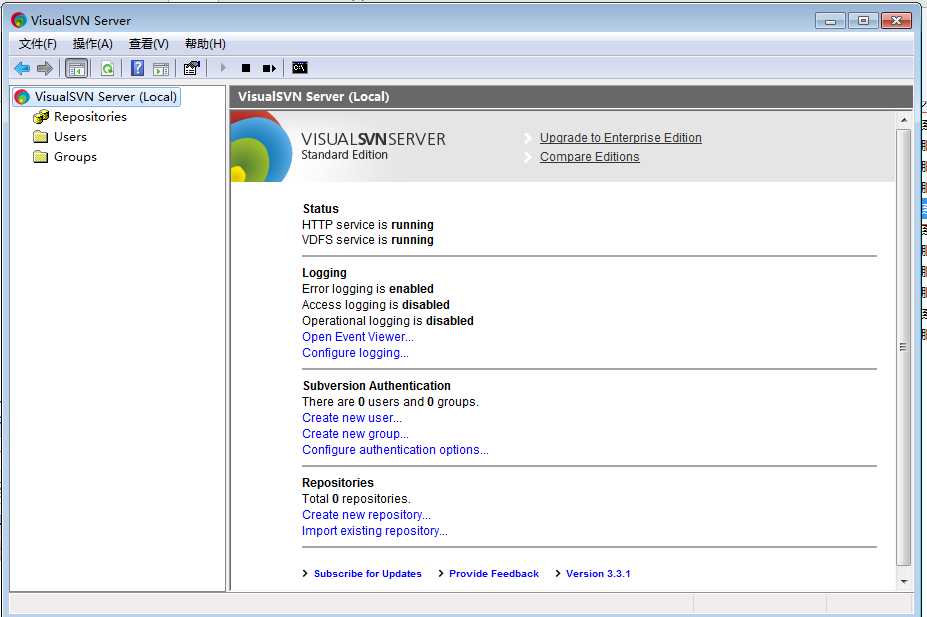
Task: Click 'Total 0 repositories' text
Action: (356, 499)
